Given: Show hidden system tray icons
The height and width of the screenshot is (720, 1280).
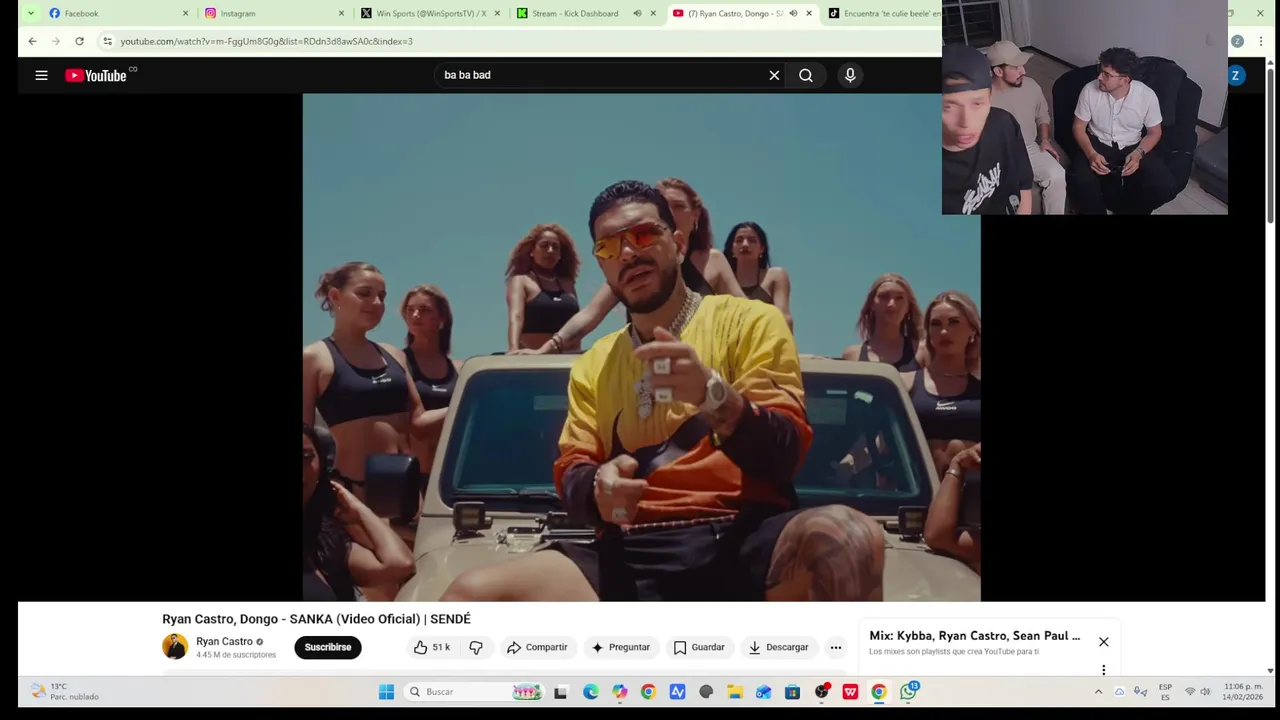Looking at the screenshot, I should 1098,692.
